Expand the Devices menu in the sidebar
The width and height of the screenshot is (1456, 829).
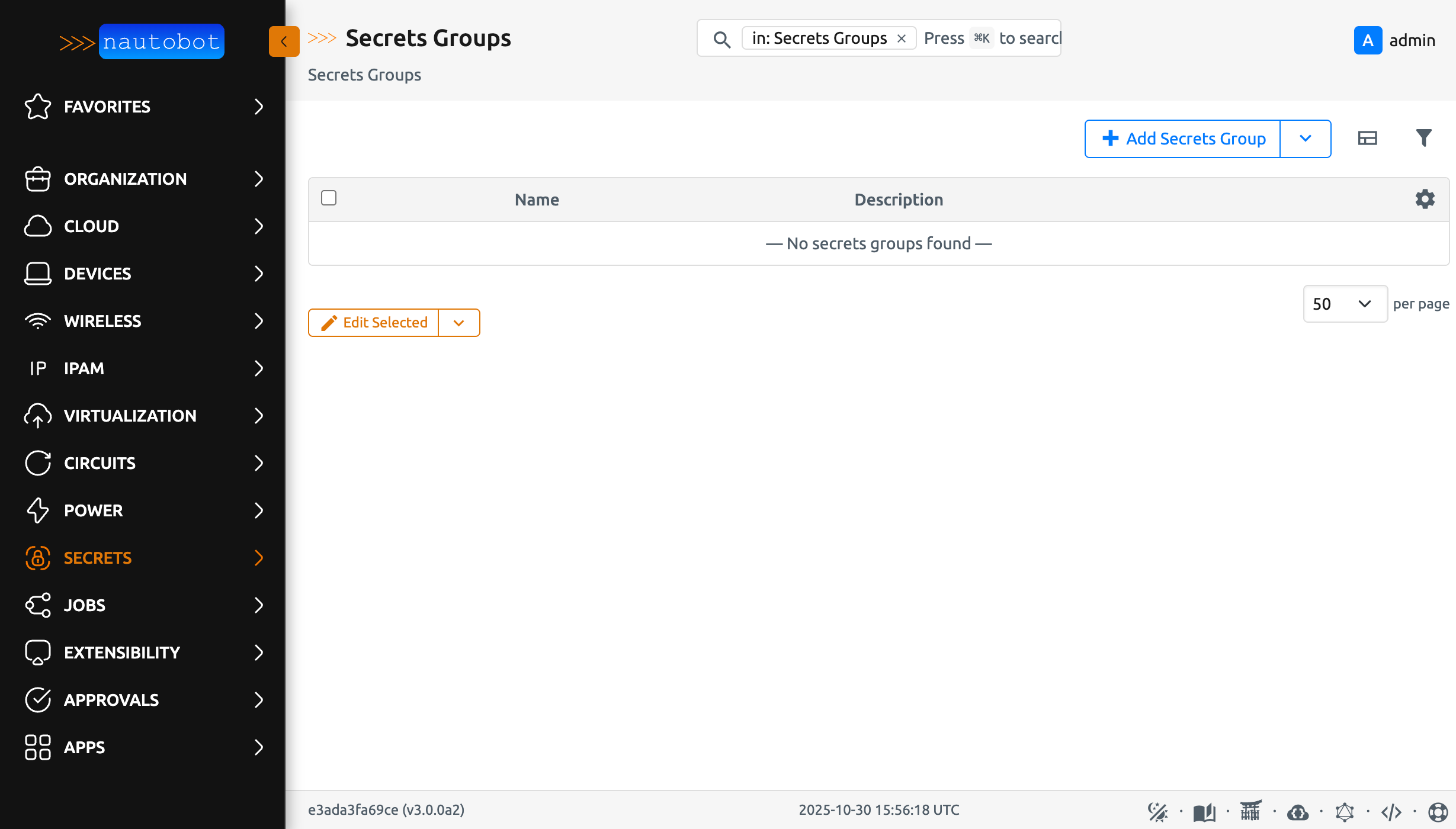97,274
